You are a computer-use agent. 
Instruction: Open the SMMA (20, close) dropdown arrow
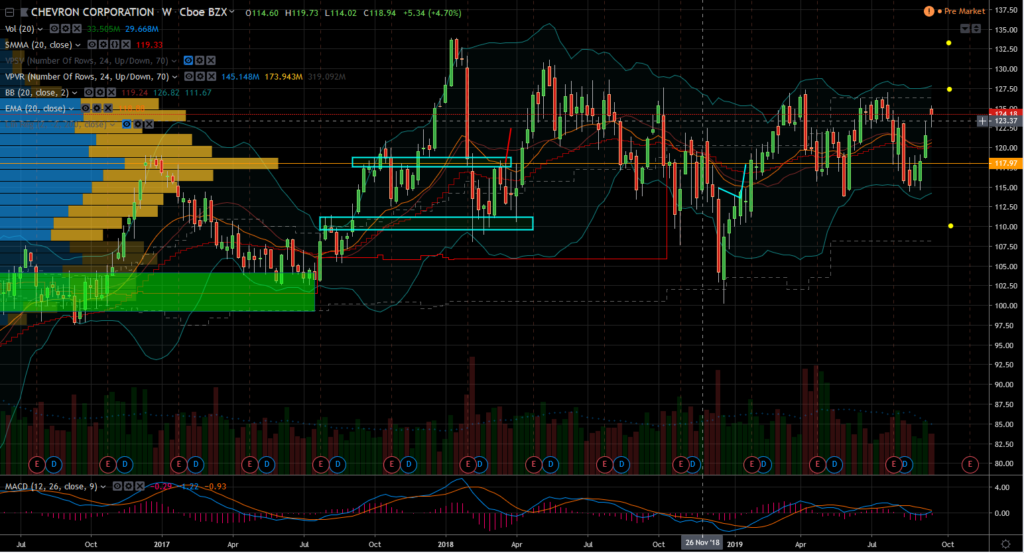[x=78, y=45]
